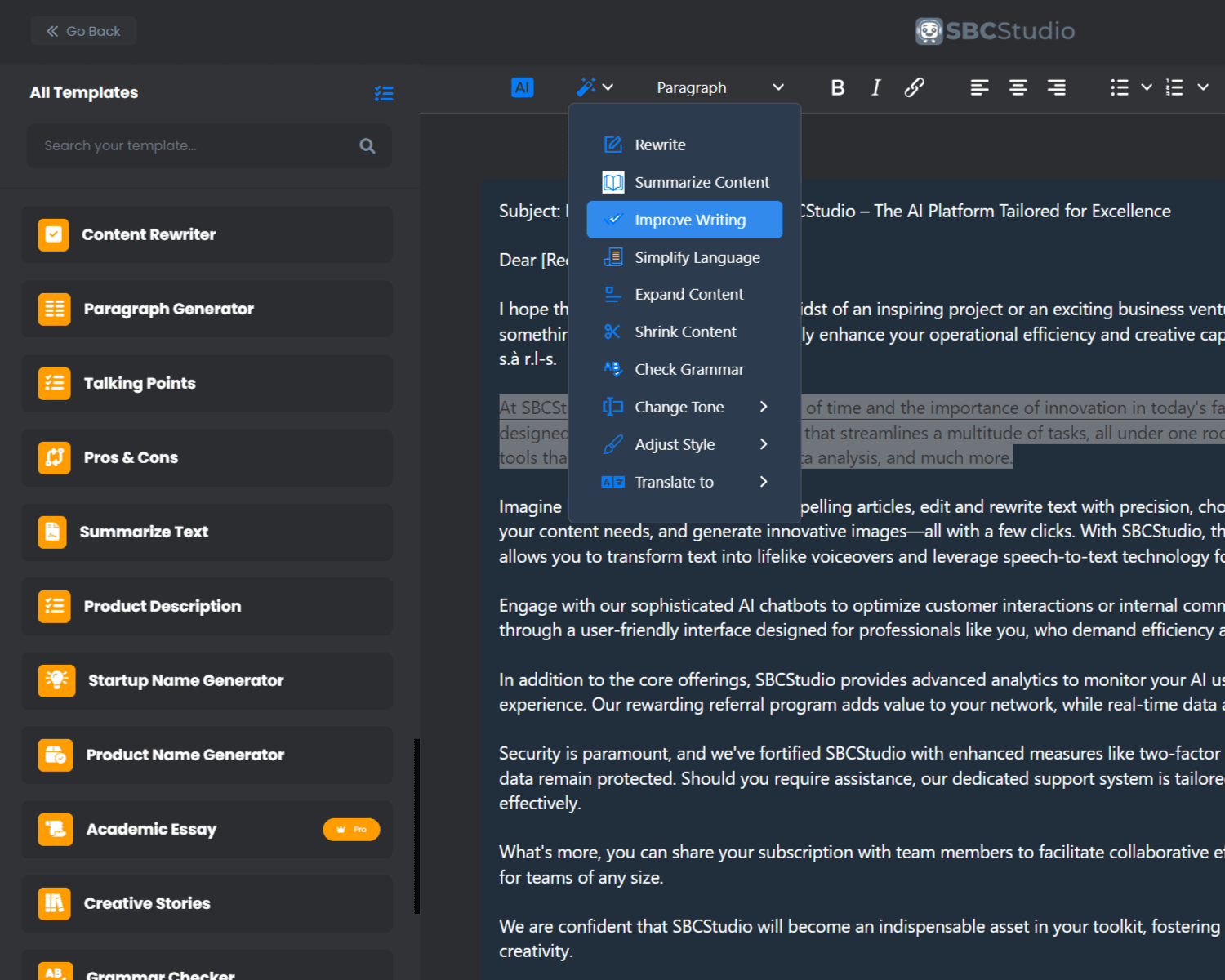Insert a link with the chain icon
The height and width of the screenshot is (980, 1225).
pyautogui.click(x=914, y=87)
